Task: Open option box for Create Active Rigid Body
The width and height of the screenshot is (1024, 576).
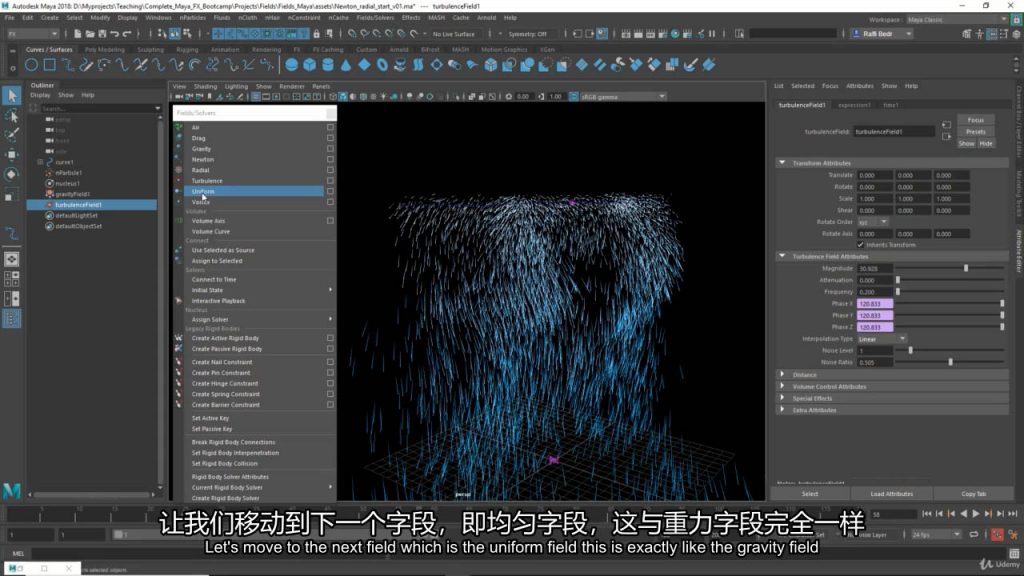Action: [x=330, y=338]
